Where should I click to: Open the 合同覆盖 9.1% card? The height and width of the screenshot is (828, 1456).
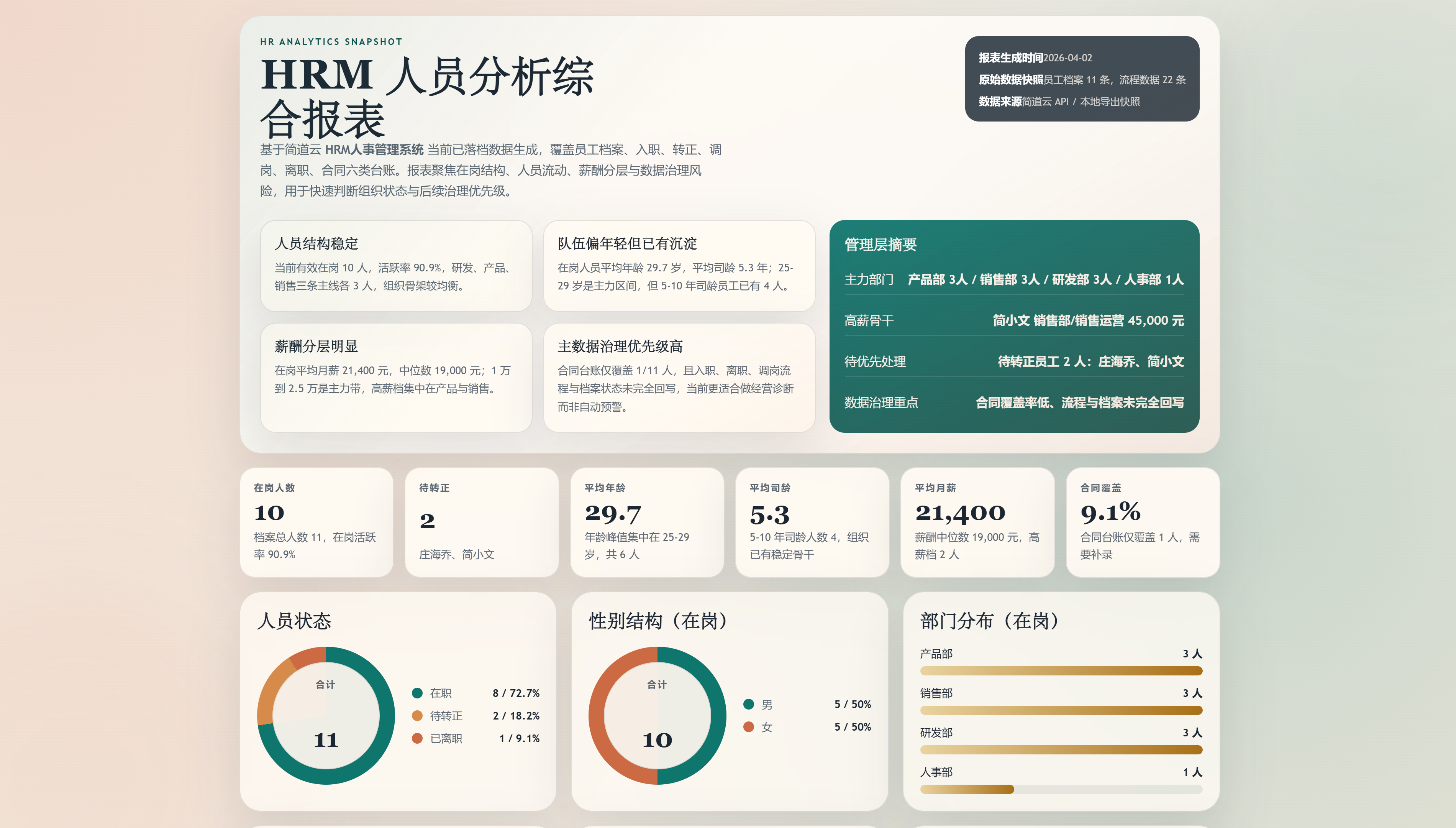click(x=1143, y=522)
